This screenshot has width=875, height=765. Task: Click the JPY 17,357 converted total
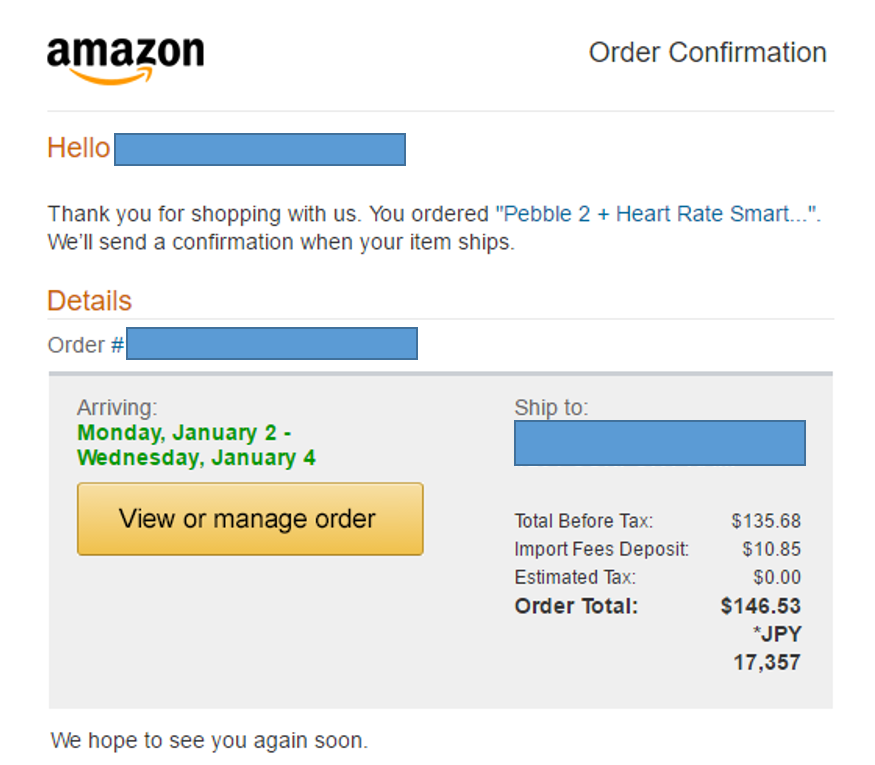[767, 648]
